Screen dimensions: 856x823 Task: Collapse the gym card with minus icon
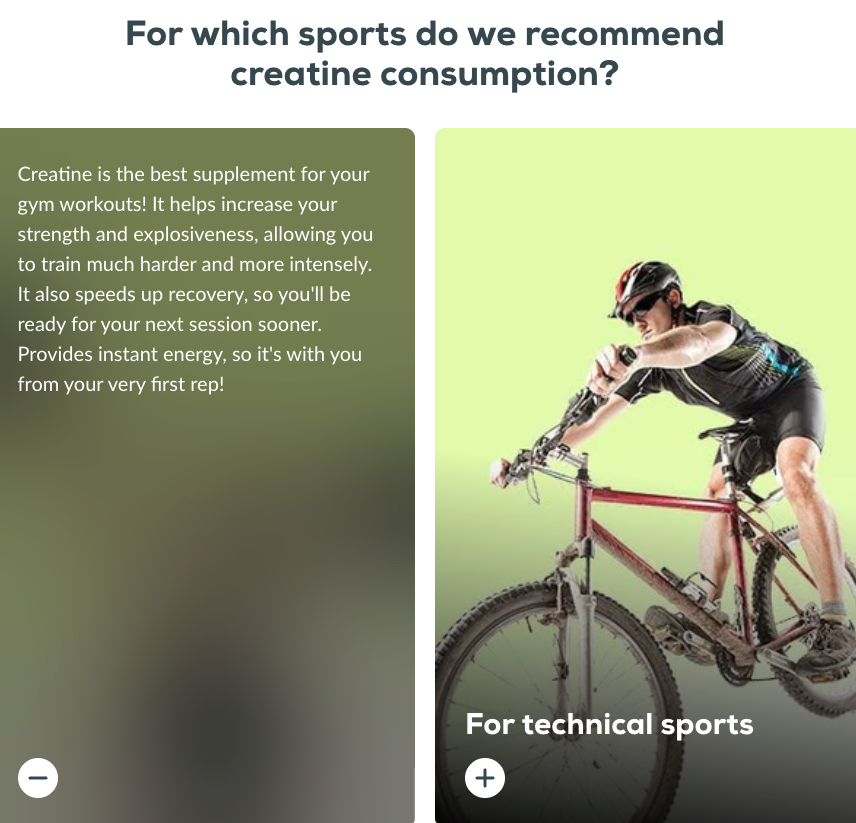point(38,778)
